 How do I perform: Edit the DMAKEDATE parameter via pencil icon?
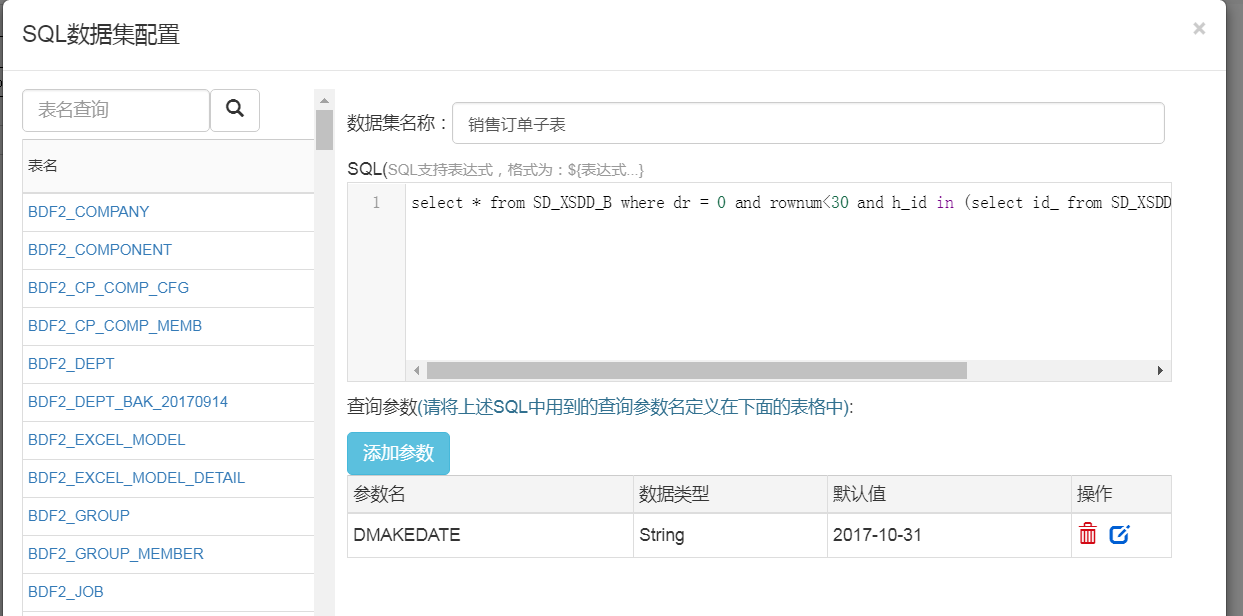tap(1119, 534)
